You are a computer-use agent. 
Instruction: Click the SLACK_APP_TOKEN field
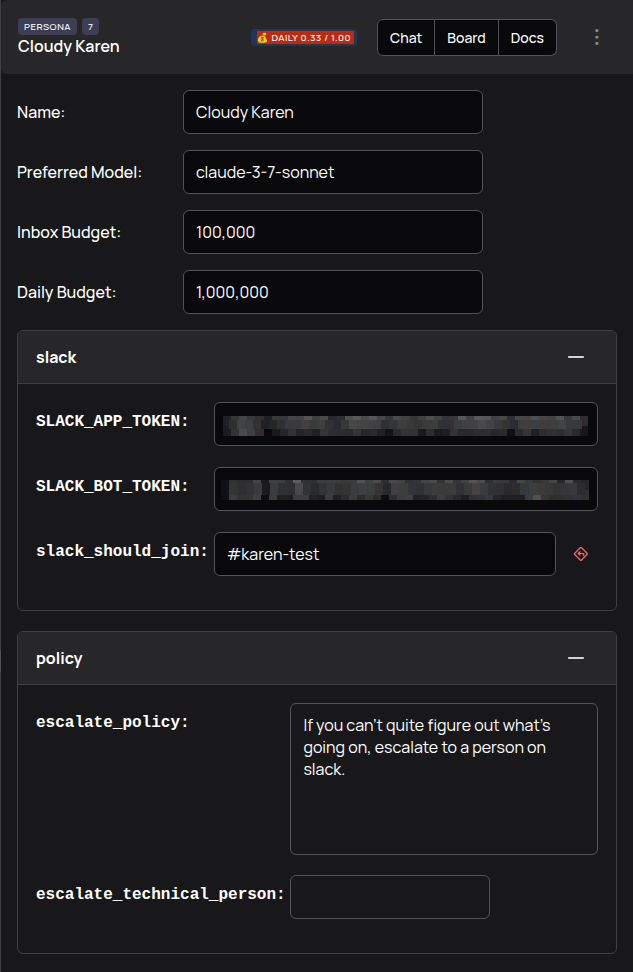(405, 423)
